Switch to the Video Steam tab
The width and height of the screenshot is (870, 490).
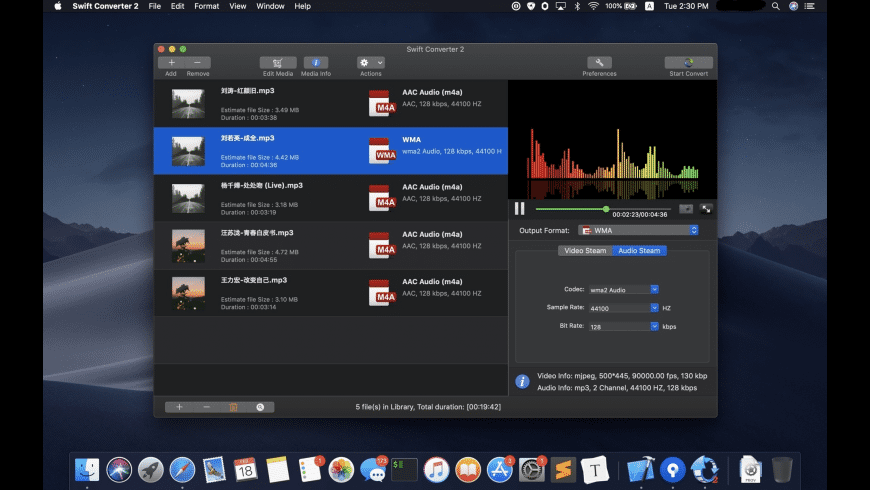(585, 251)
